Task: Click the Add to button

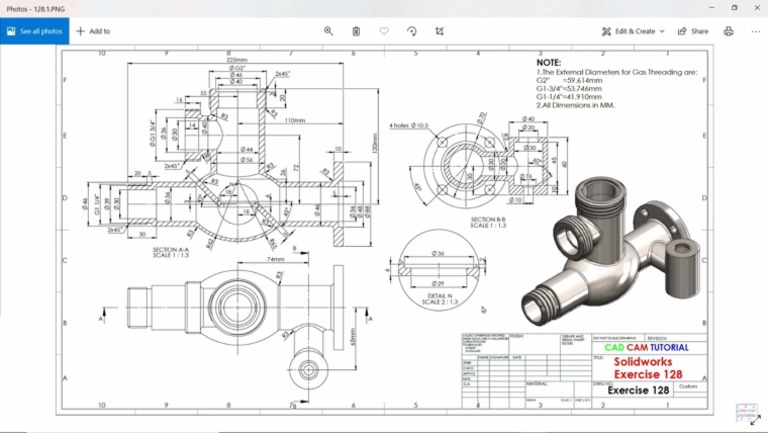Action: 93,31
